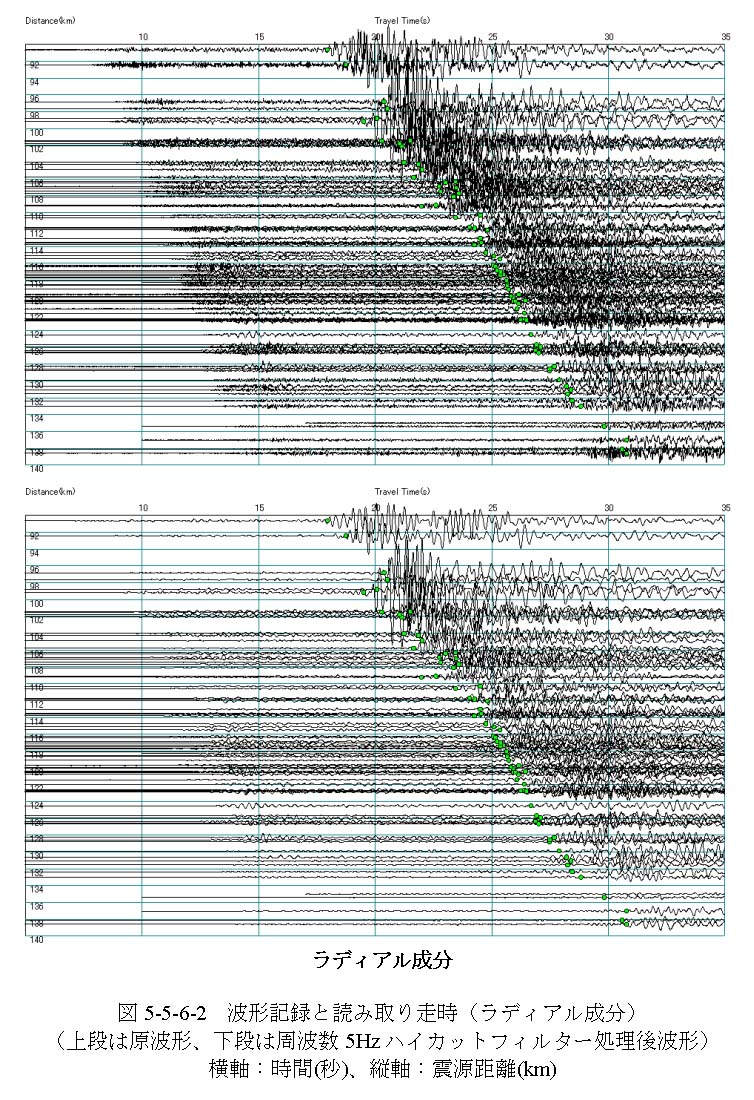754x1100 pixels.
Task: Click the 112 km distance label in the upper plot
Action: [x=36, y=234]
